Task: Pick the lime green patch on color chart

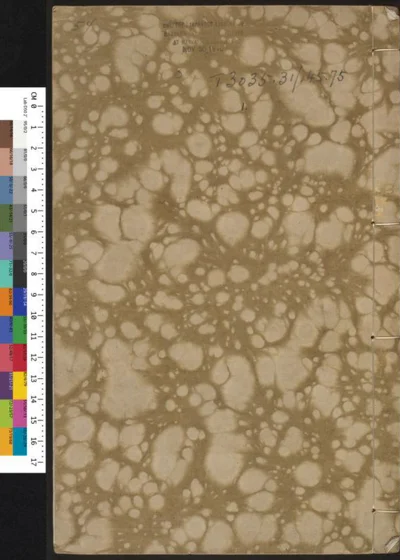Action: click(x=6, y=414)
